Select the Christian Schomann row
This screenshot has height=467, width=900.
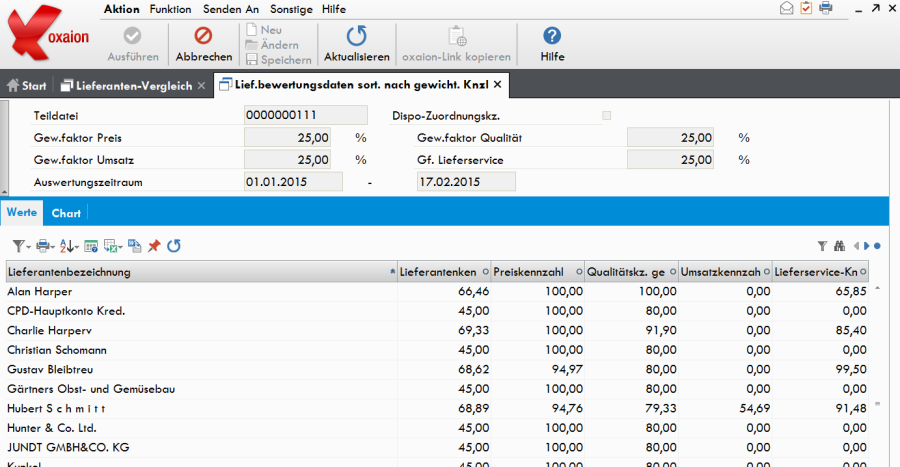click(437, 350)
